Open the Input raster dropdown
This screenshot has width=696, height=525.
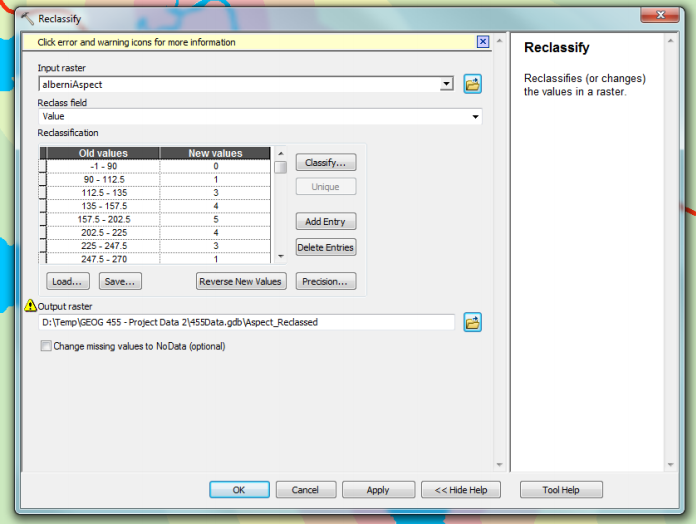coord(447,85)
